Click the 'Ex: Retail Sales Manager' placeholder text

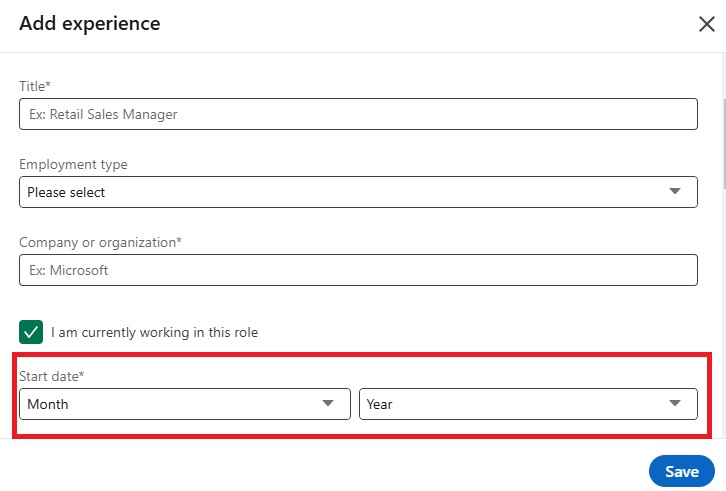[103, 114]
